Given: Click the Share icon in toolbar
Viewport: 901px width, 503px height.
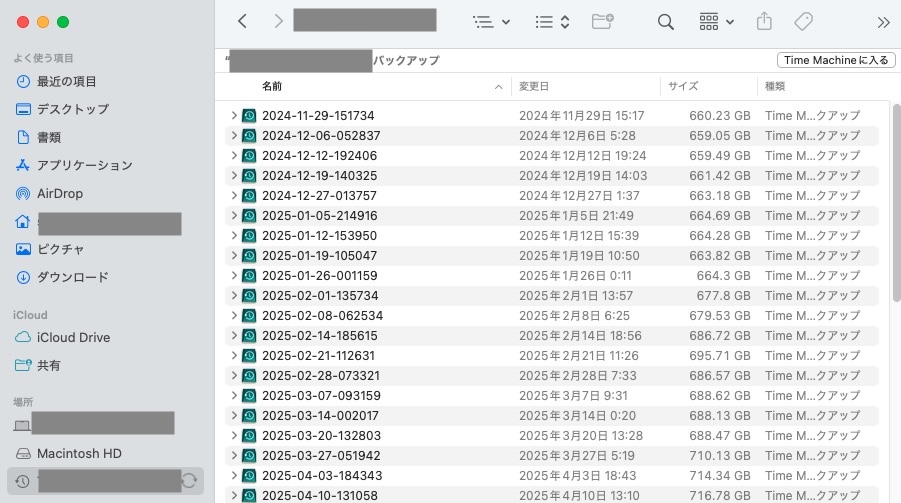Looking at the screenshot, I should click(765, 21).
